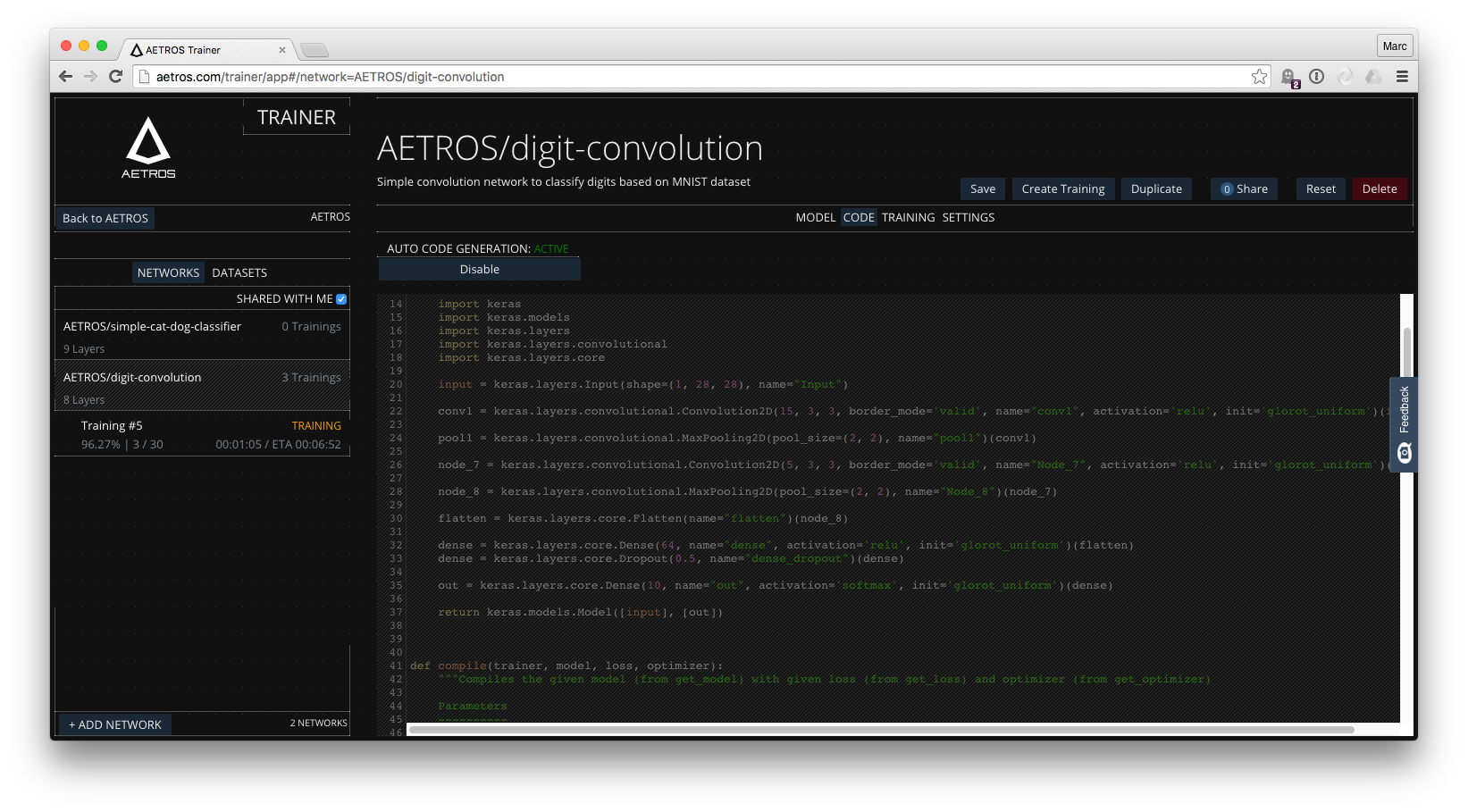
Task: Bookmark page with star icon
Action: coord(1259,77)
